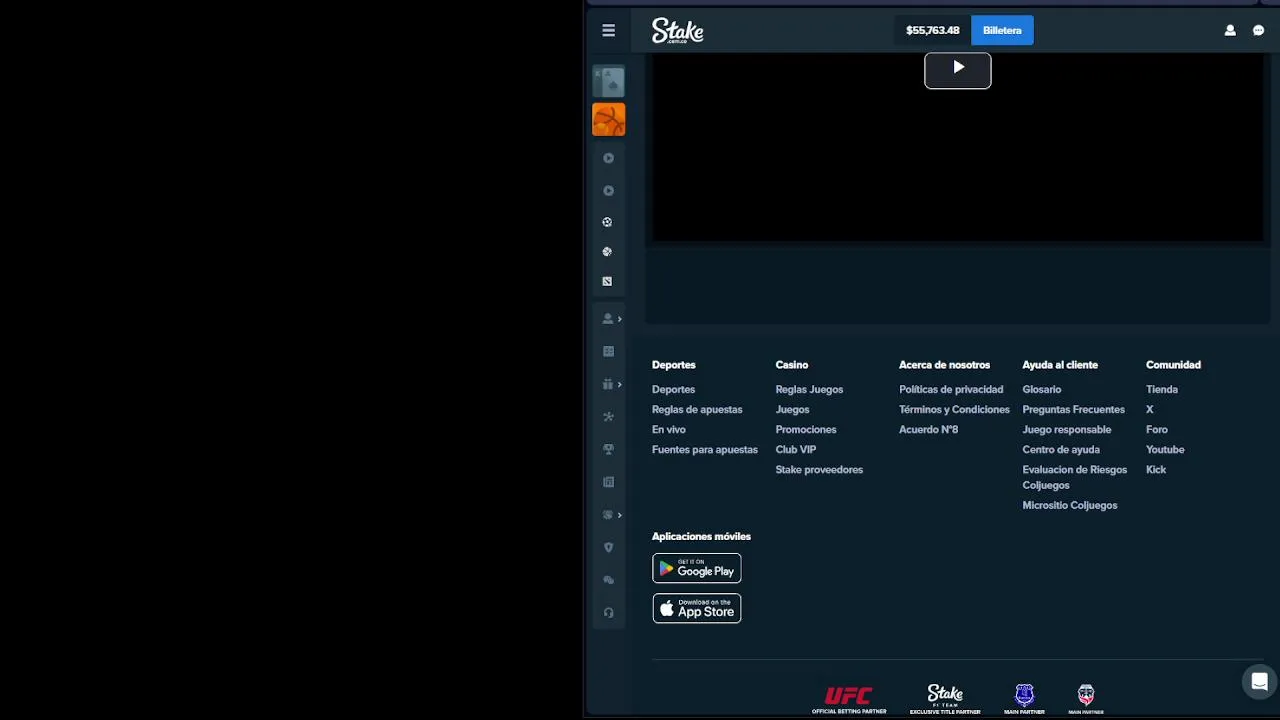This screenshot has height=720, width=1280.
Task: Click the shield sidebar icon
Action: pyautogui.click(x=608, y=548)
